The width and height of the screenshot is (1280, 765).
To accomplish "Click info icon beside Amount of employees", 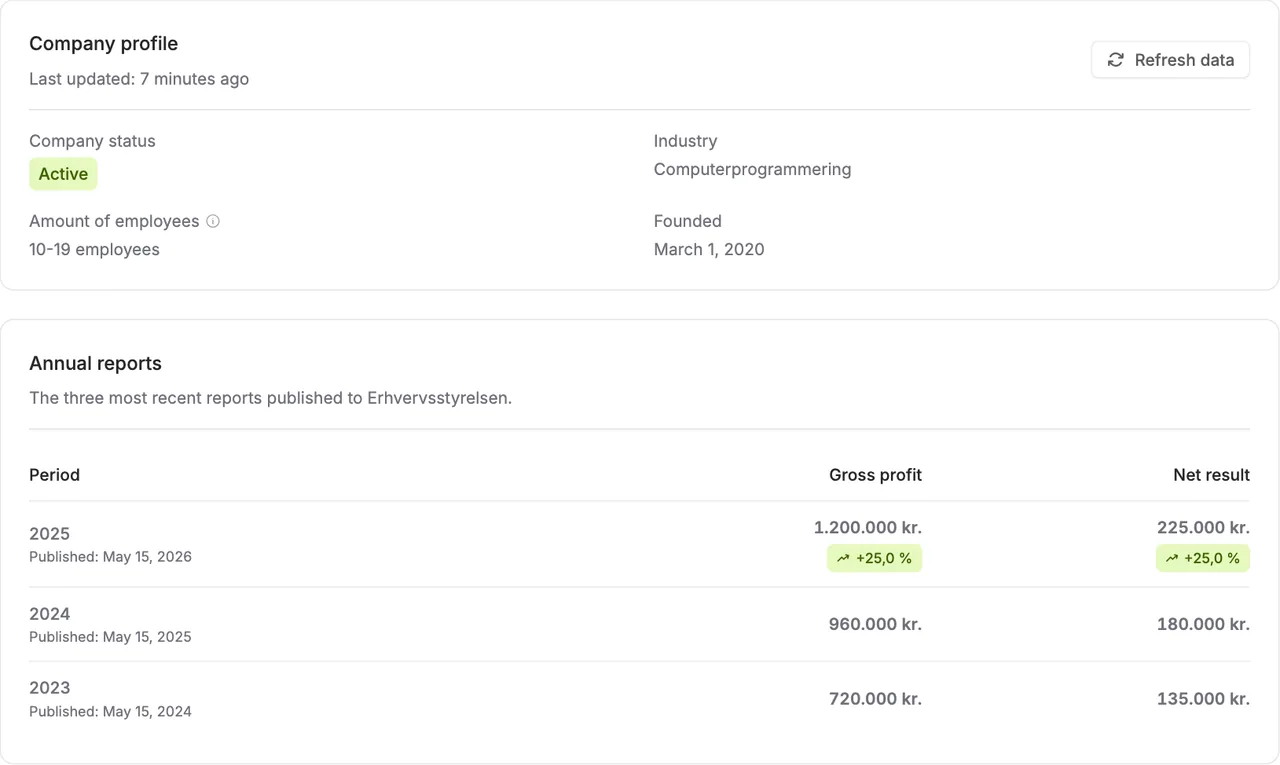I will [x=213, y=221].
